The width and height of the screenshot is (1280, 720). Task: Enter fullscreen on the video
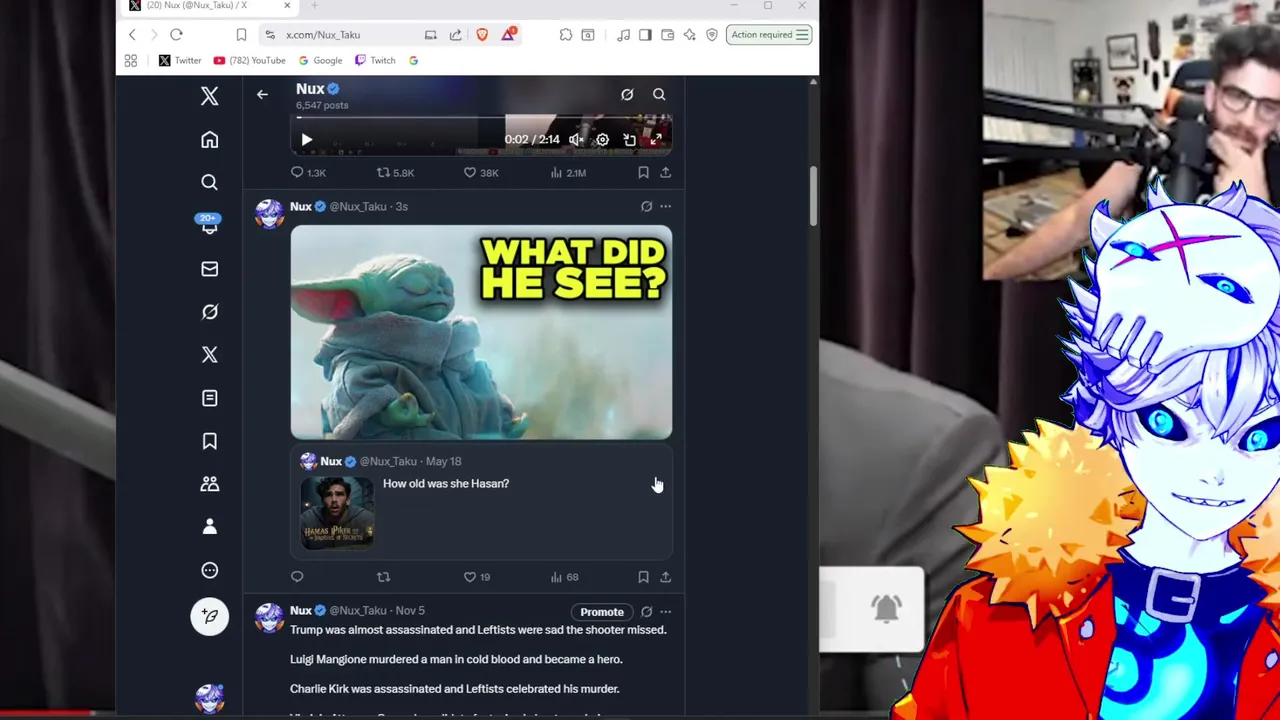coord(655,140)
